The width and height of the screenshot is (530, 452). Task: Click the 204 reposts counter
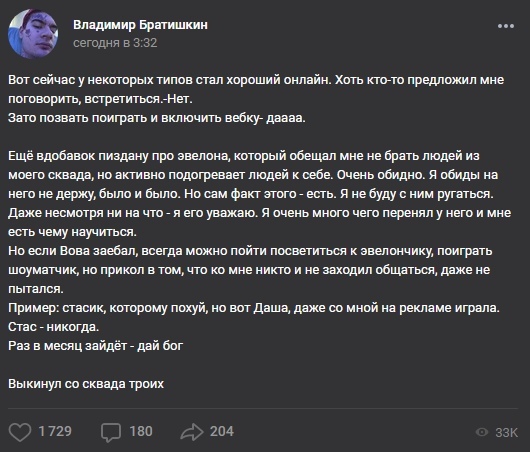tap(221, 431)
